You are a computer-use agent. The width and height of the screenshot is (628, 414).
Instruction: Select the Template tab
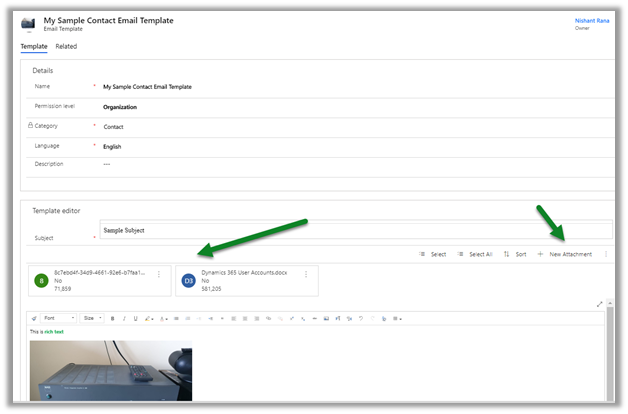33,47
